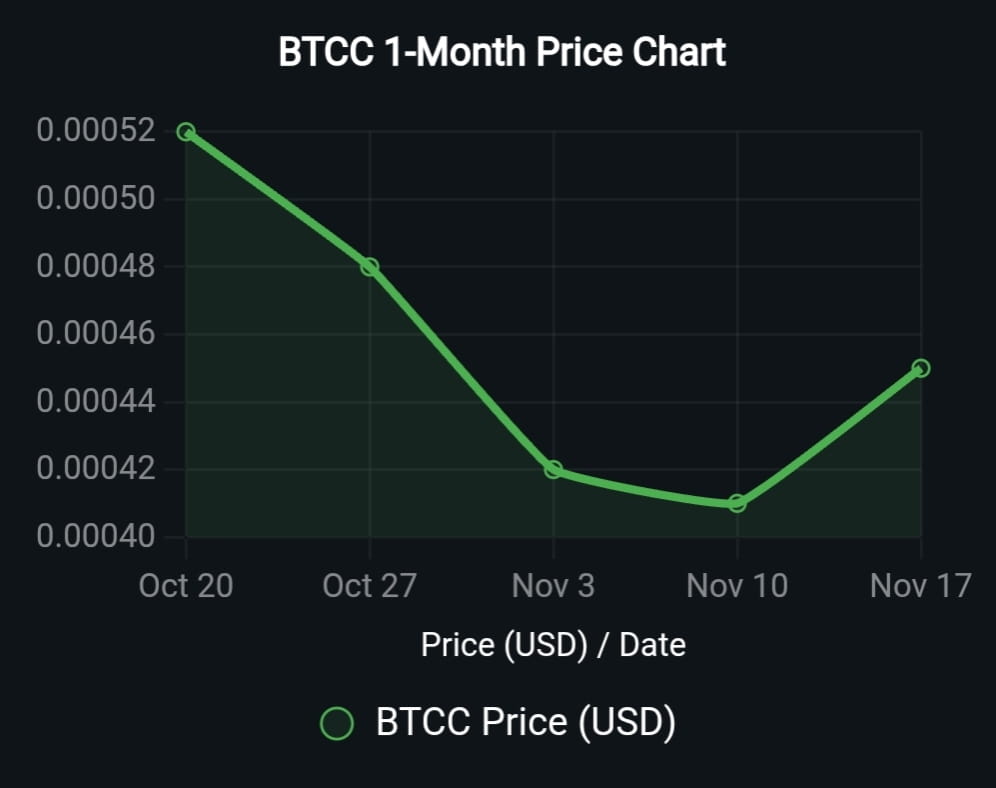Select the 0.00048 y-axis value
The width and height of the screenshot is (996, 788).
pyautogui.click(x=96, y=266)
